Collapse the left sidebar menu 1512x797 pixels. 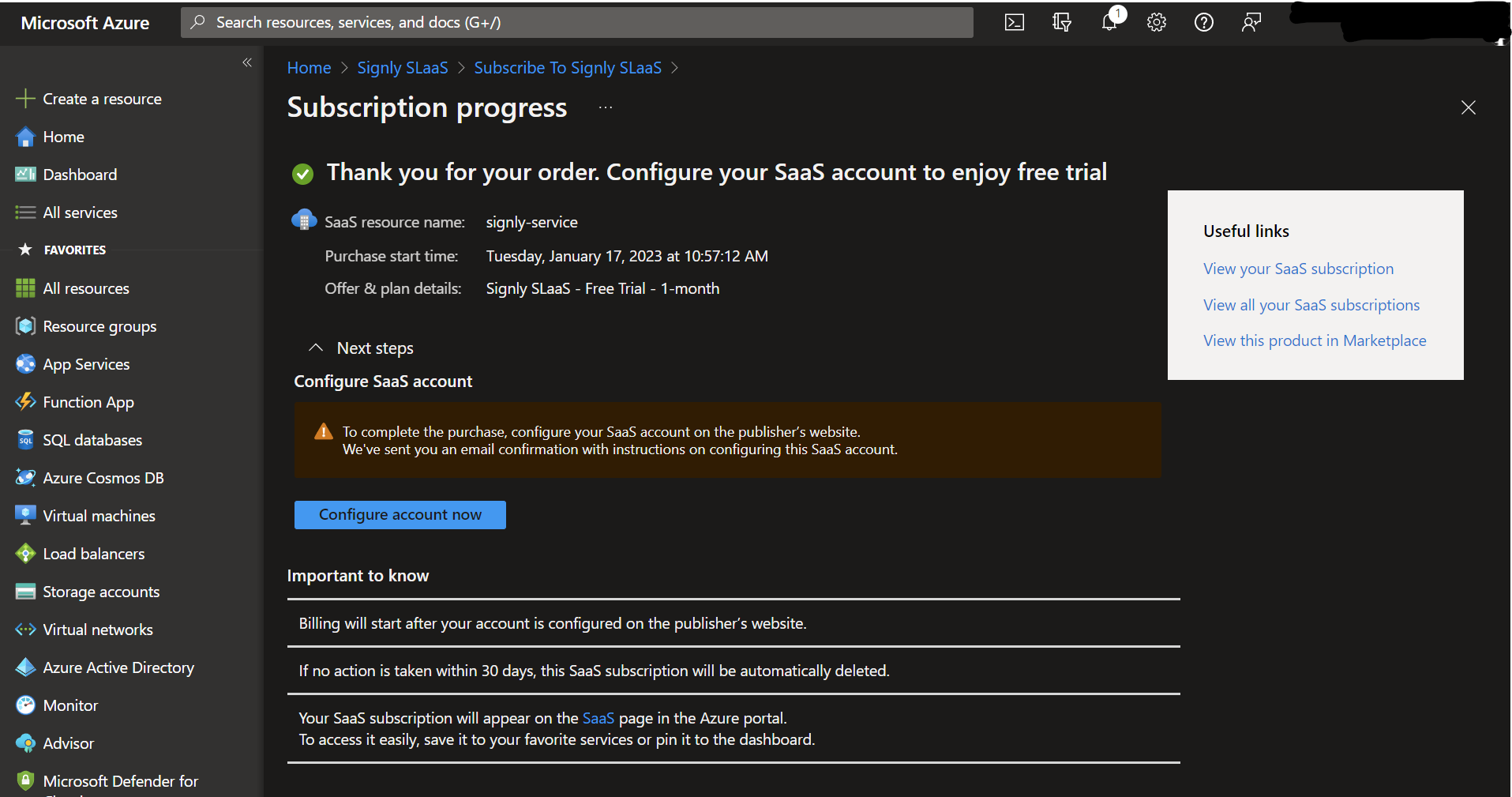click(x=247, y=62)
